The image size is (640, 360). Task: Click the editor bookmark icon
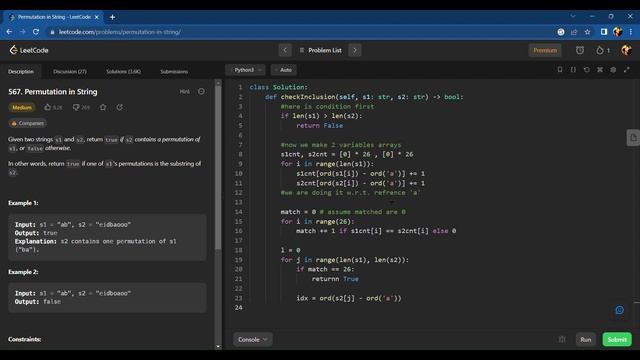560,70
